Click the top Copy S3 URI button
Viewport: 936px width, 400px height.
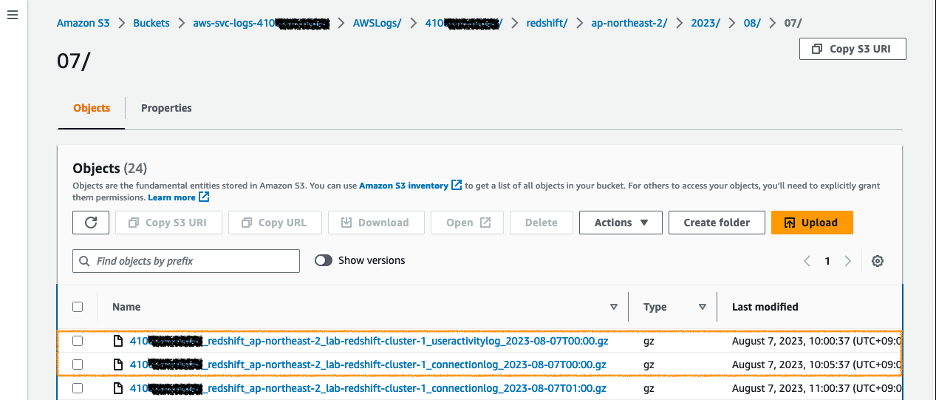[x=852, y=49]
